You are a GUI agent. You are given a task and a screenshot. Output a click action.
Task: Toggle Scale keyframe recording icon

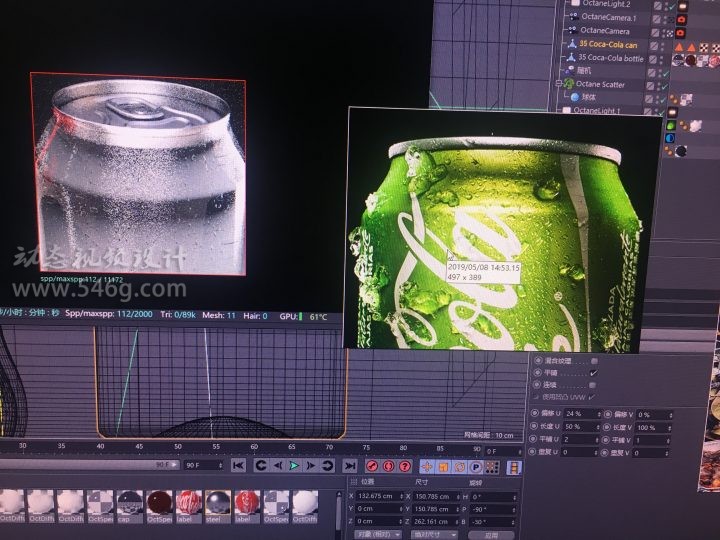click(x=444, y=467)
